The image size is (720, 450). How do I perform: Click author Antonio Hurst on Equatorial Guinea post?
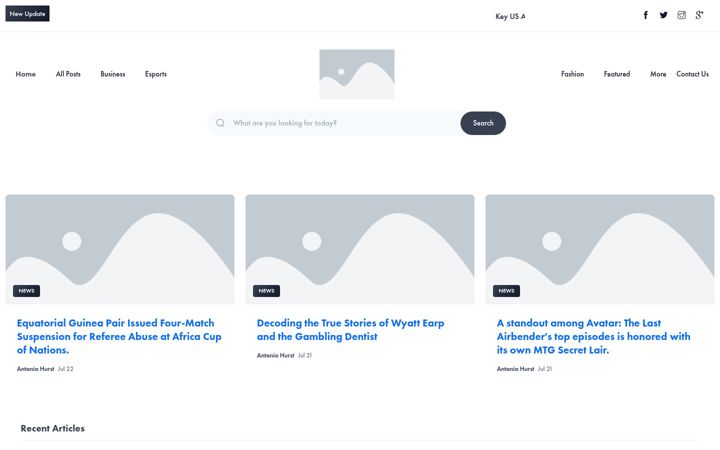35,369
